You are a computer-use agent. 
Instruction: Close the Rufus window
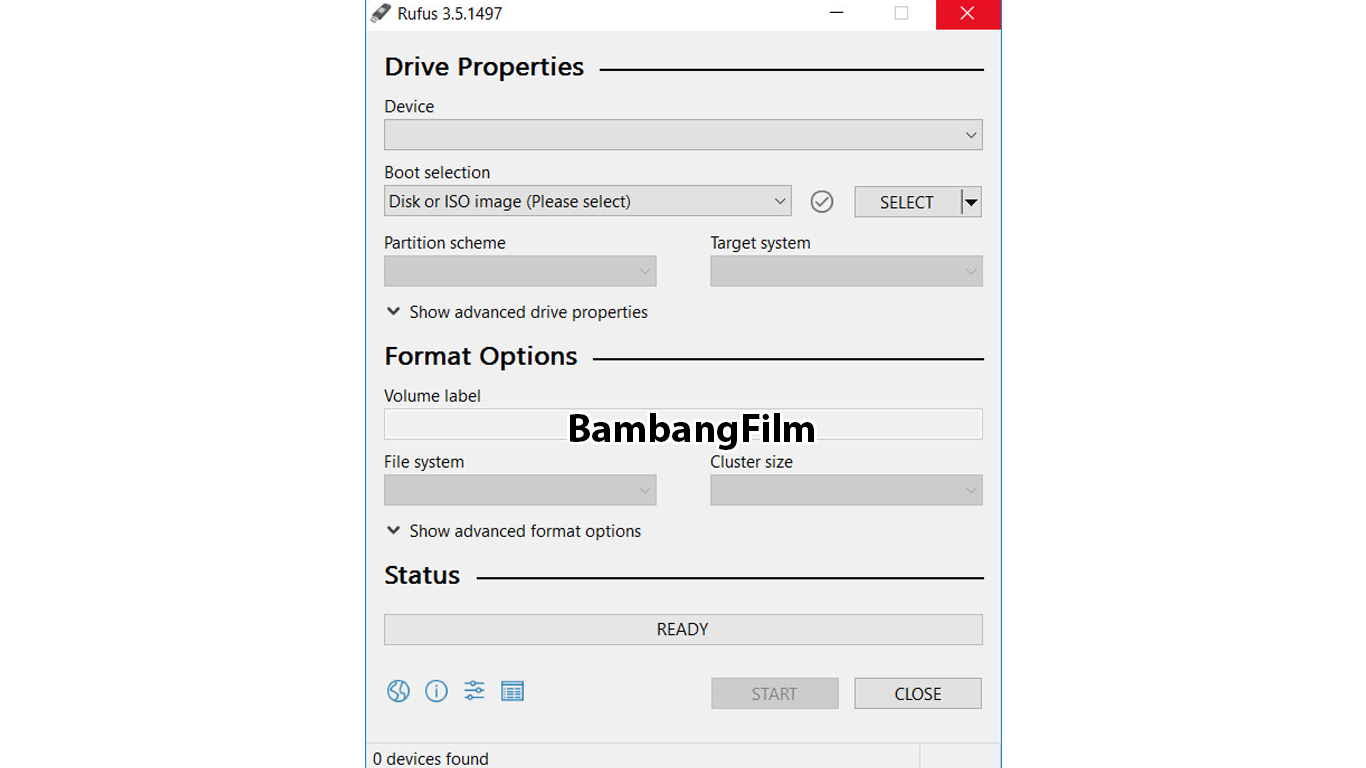coord(967,14)
